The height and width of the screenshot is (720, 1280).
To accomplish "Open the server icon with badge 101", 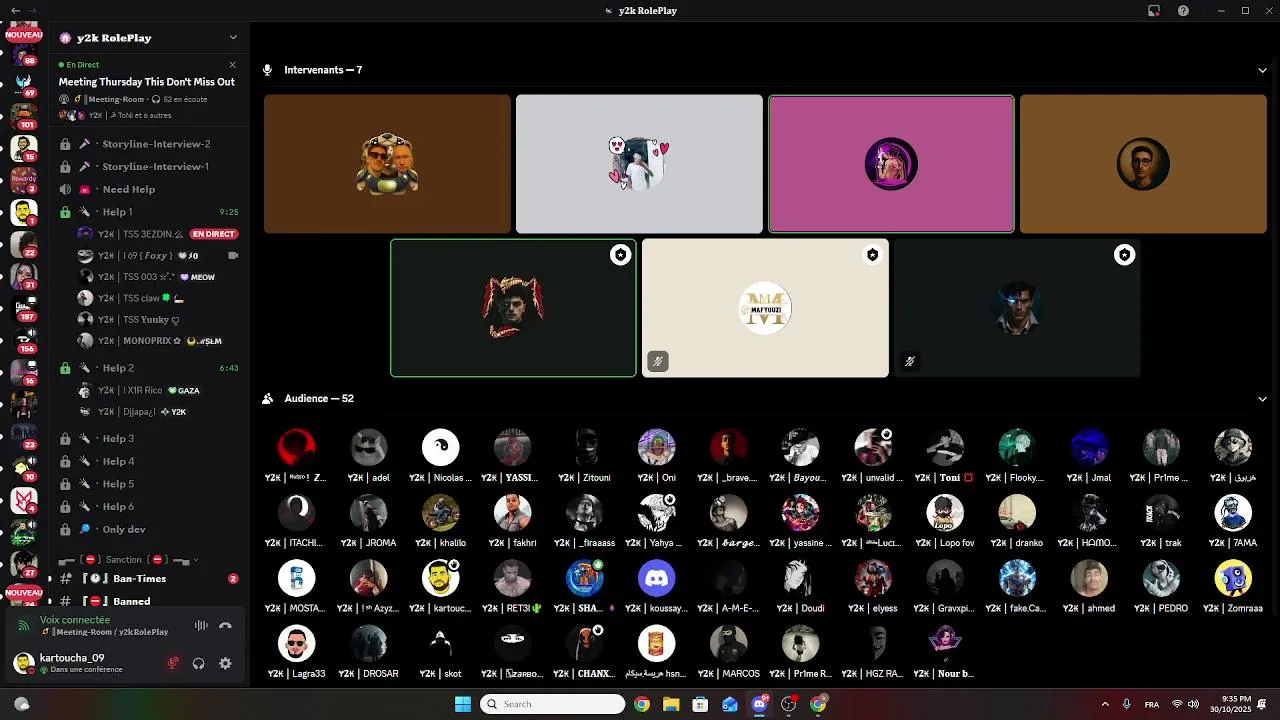I will click(24, 115).
